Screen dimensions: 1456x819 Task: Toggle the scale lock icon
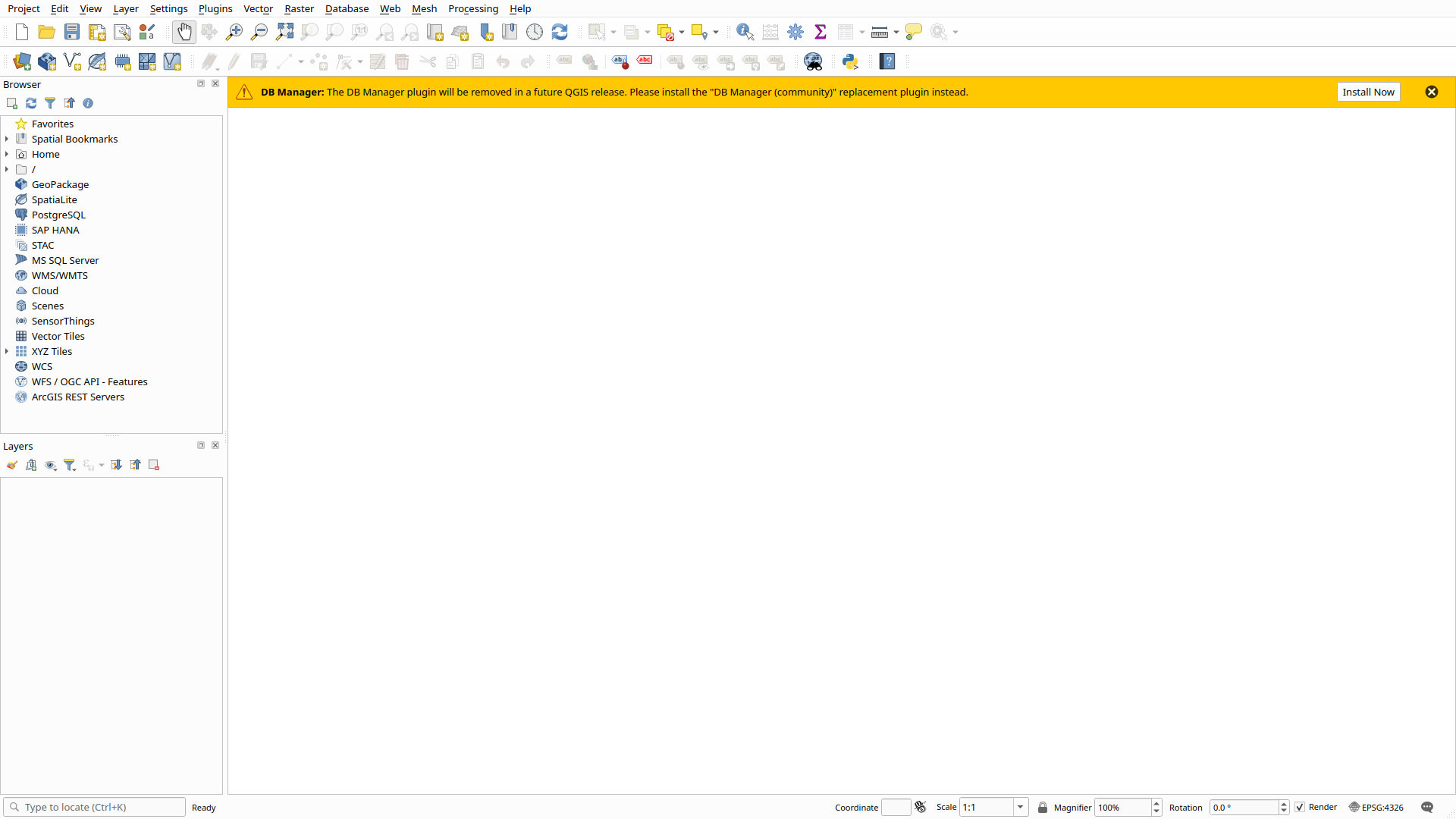[x=1043, y=808]
